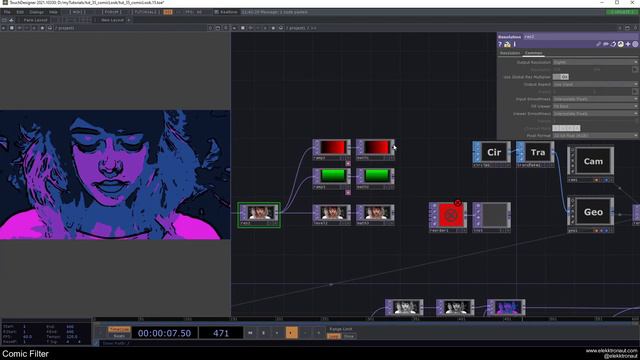Click the plus icon in parameter header
The image size is (640, 360).
(x=628, y=44)
